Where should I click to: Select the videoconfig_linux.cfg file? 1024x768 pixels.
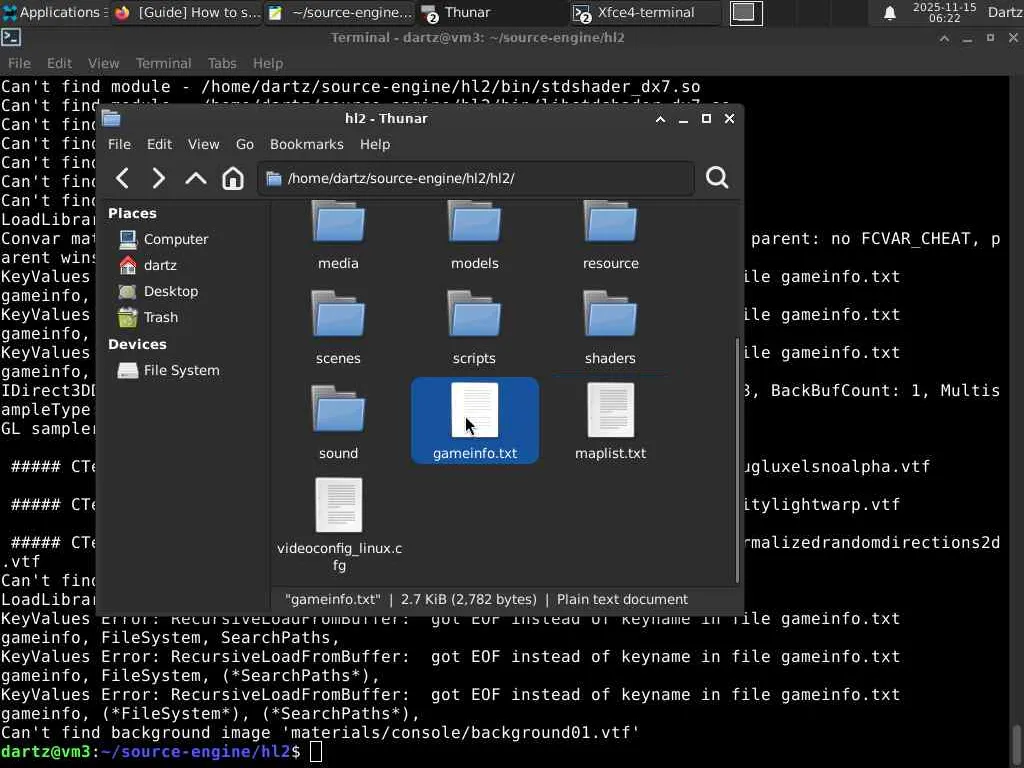coord(339,525)
